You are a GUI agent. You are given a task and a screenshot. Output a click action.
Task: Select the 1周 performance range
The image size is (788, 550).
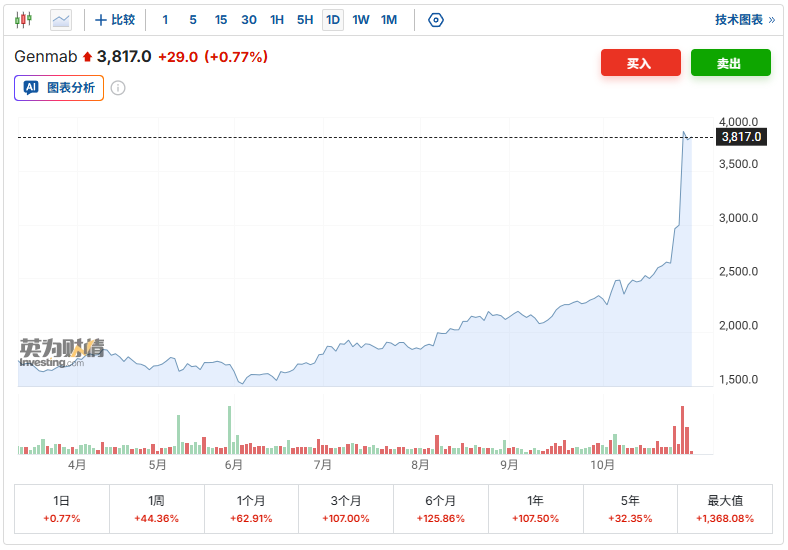click(157, 509)
